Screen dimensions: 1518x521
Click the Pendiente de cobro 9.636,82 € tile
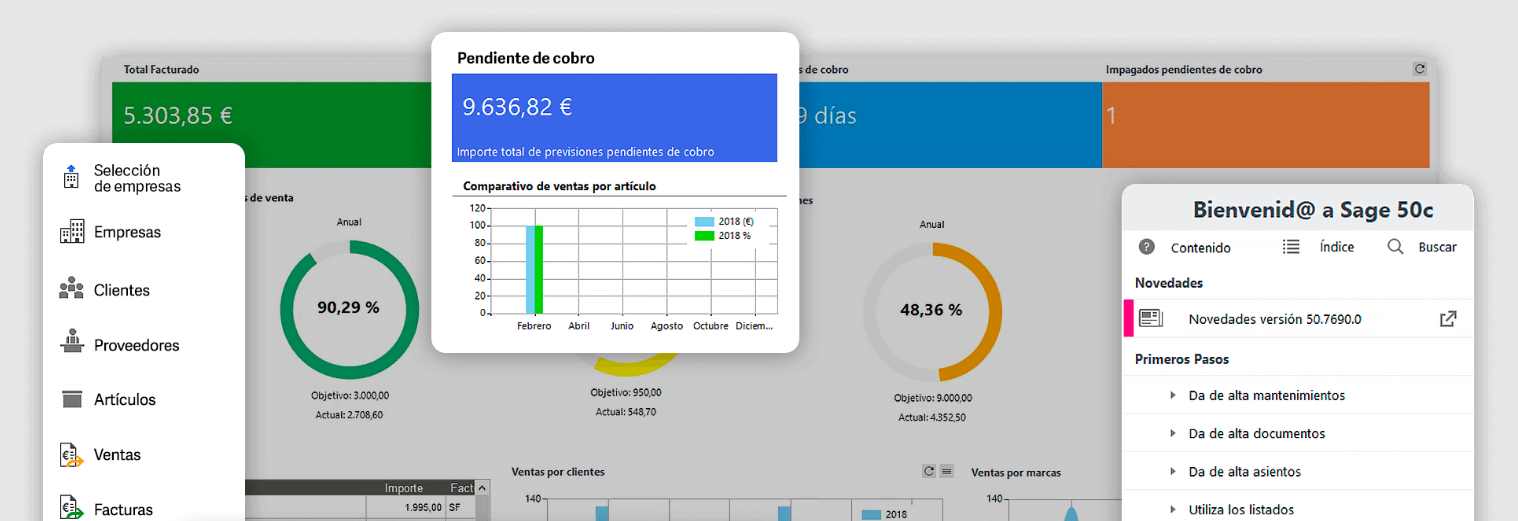[614, 117]
